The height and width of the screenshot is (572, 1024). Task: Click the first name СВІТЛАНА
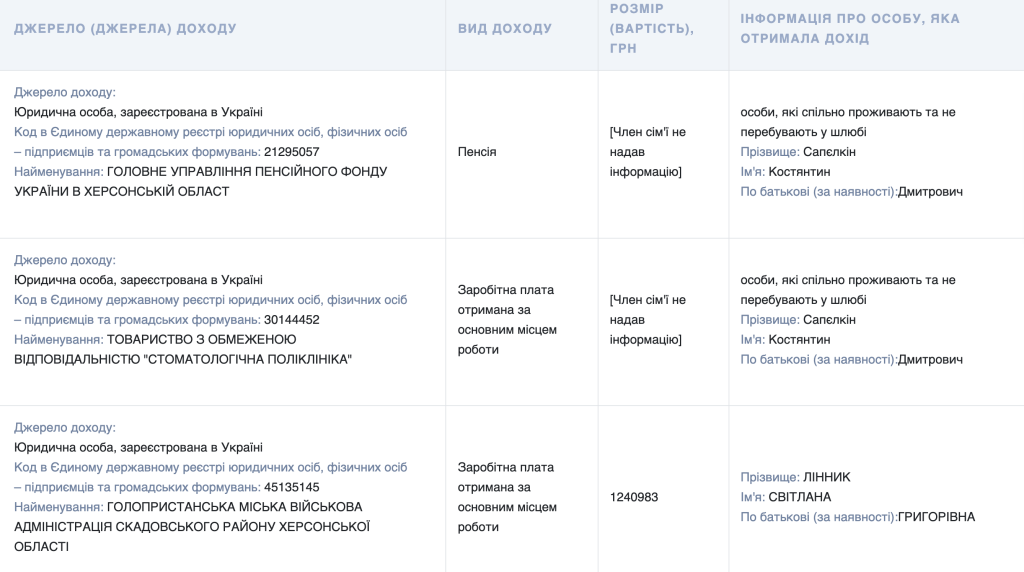point(799,498)
